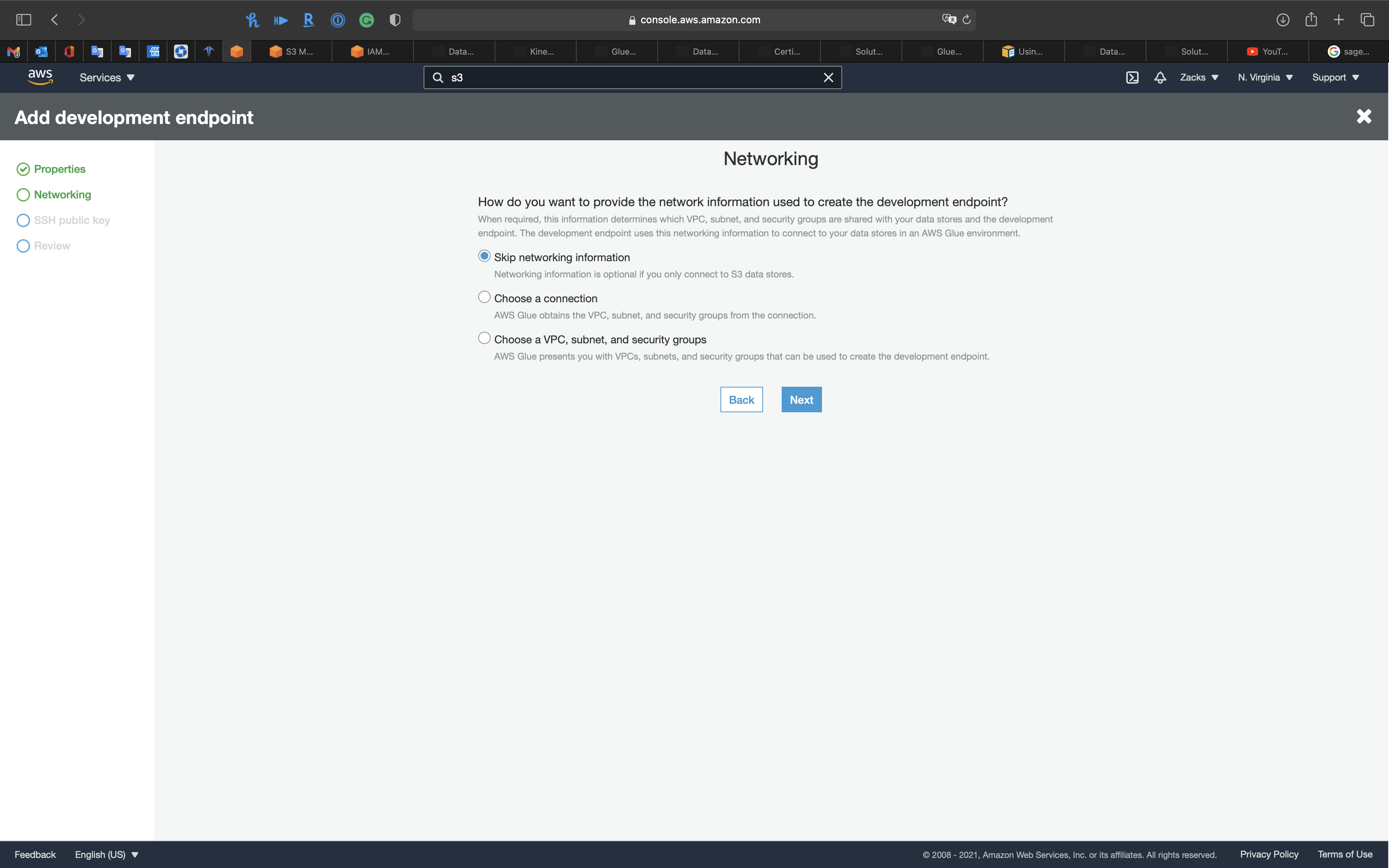The image size is (1389, 868).
Task: Clear the s3 search text
Action: click(x=828, y=77)
